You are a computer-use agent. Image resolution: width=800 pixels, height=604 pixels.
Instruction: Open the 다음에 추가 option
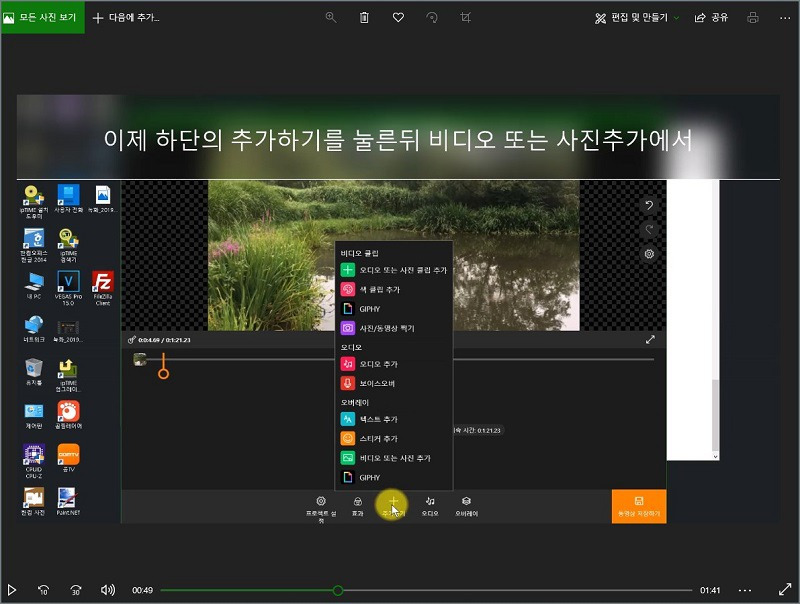[126, 17]
